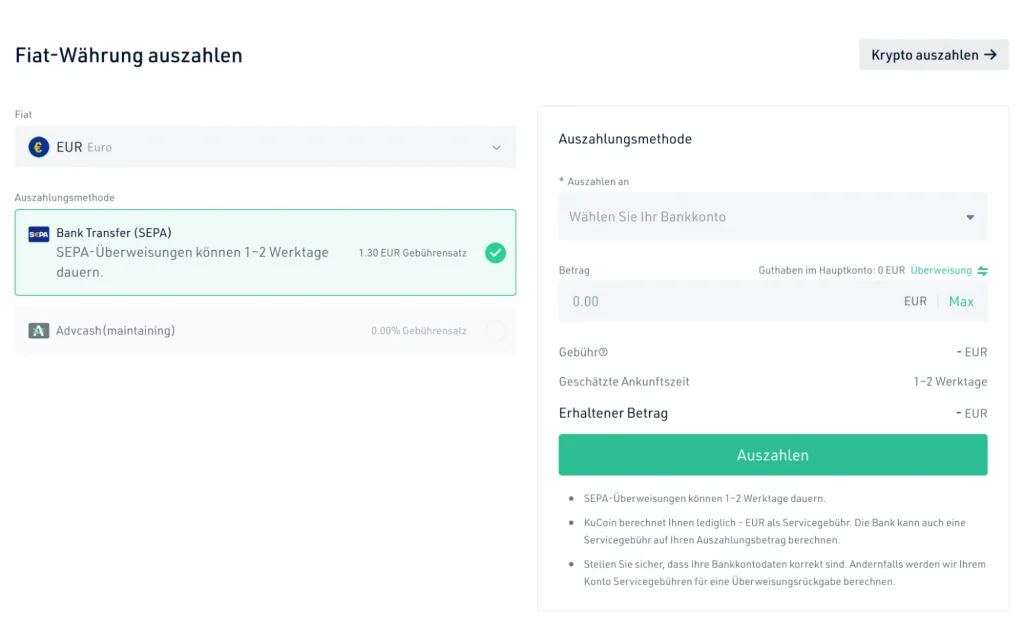
Task: Click the Max link in amount field
Action: click(960, 302)
